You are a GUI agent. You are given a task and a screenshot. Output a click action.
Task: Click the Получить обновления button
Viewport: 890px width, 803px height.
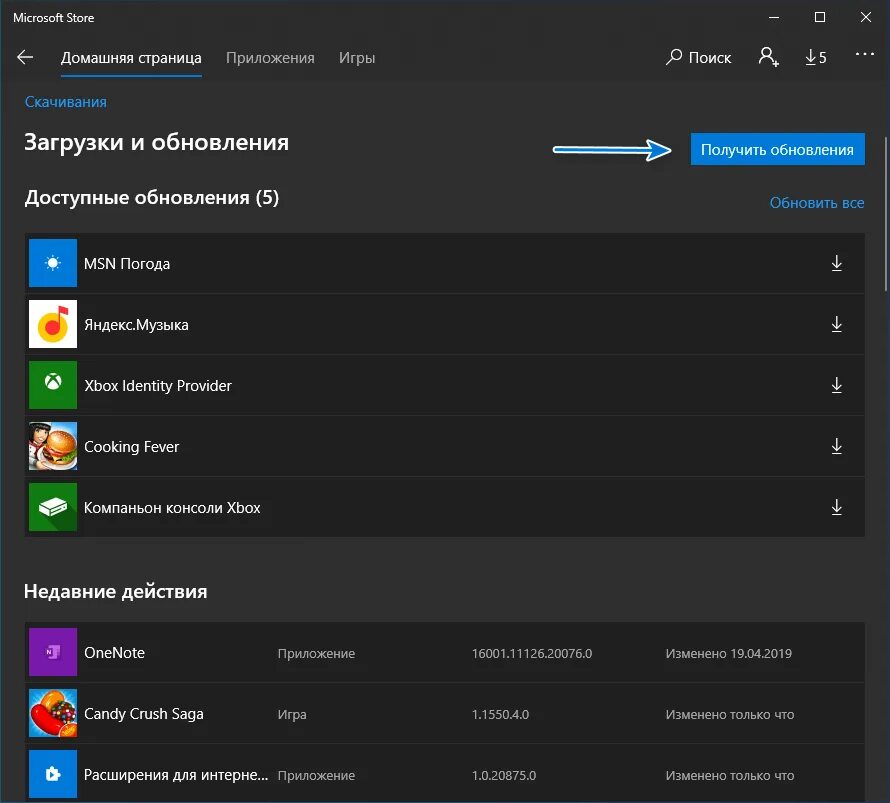[x=778, y=149]
